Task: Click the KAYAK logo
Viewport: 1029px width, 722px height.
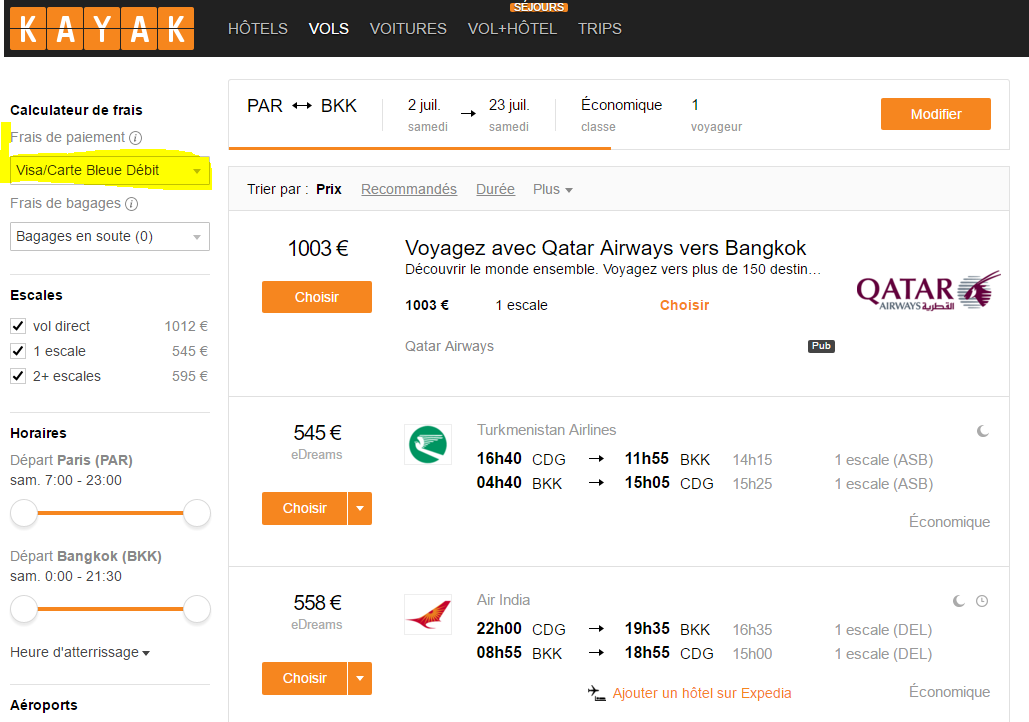Action: tap(102, 28)
